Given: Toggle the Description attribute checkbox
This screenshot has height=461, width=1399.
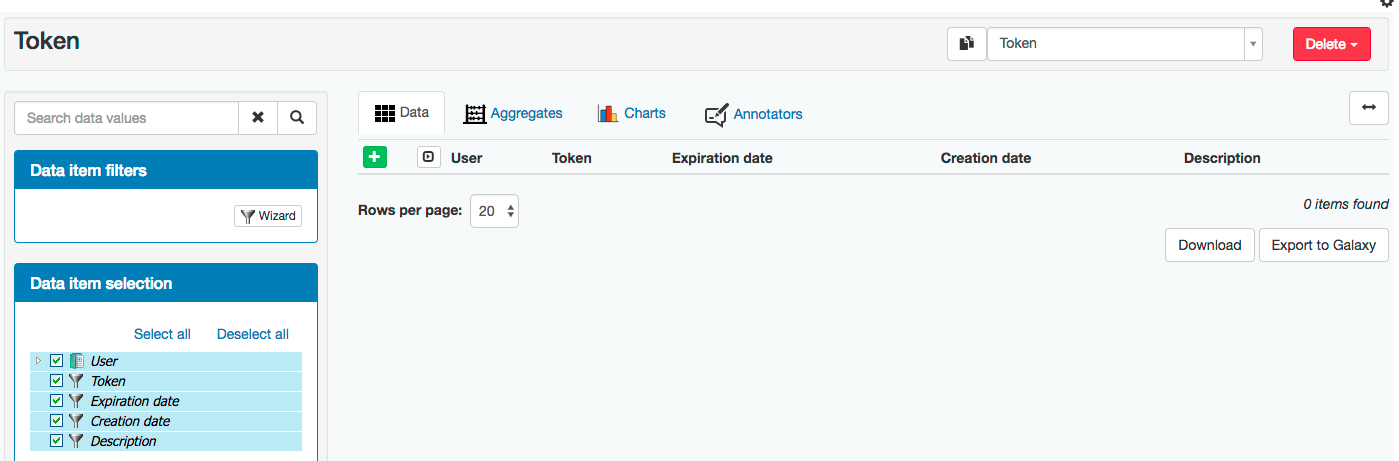Looking at the screenshot, I should (57, 441).
